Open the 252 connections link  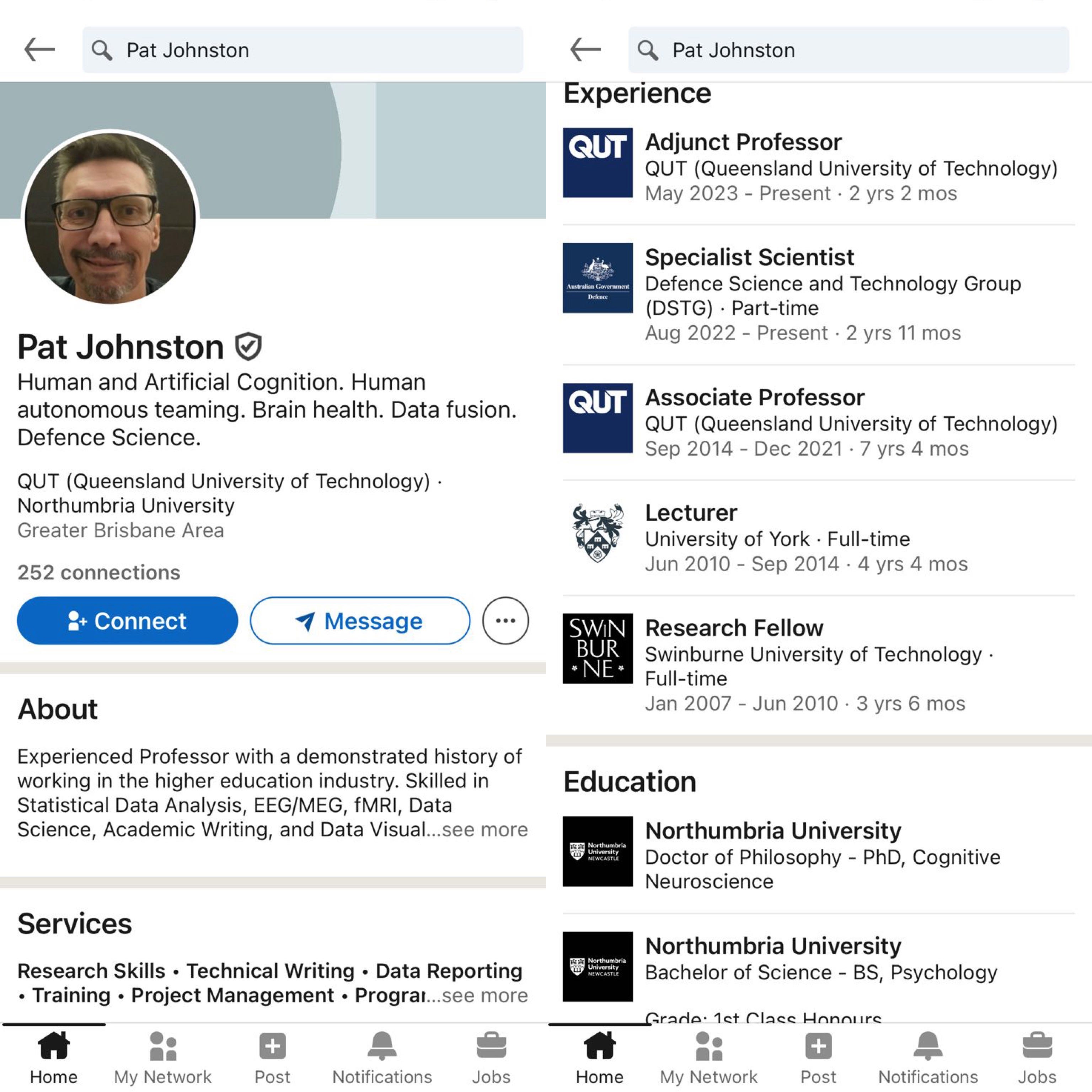pos(99,573)
